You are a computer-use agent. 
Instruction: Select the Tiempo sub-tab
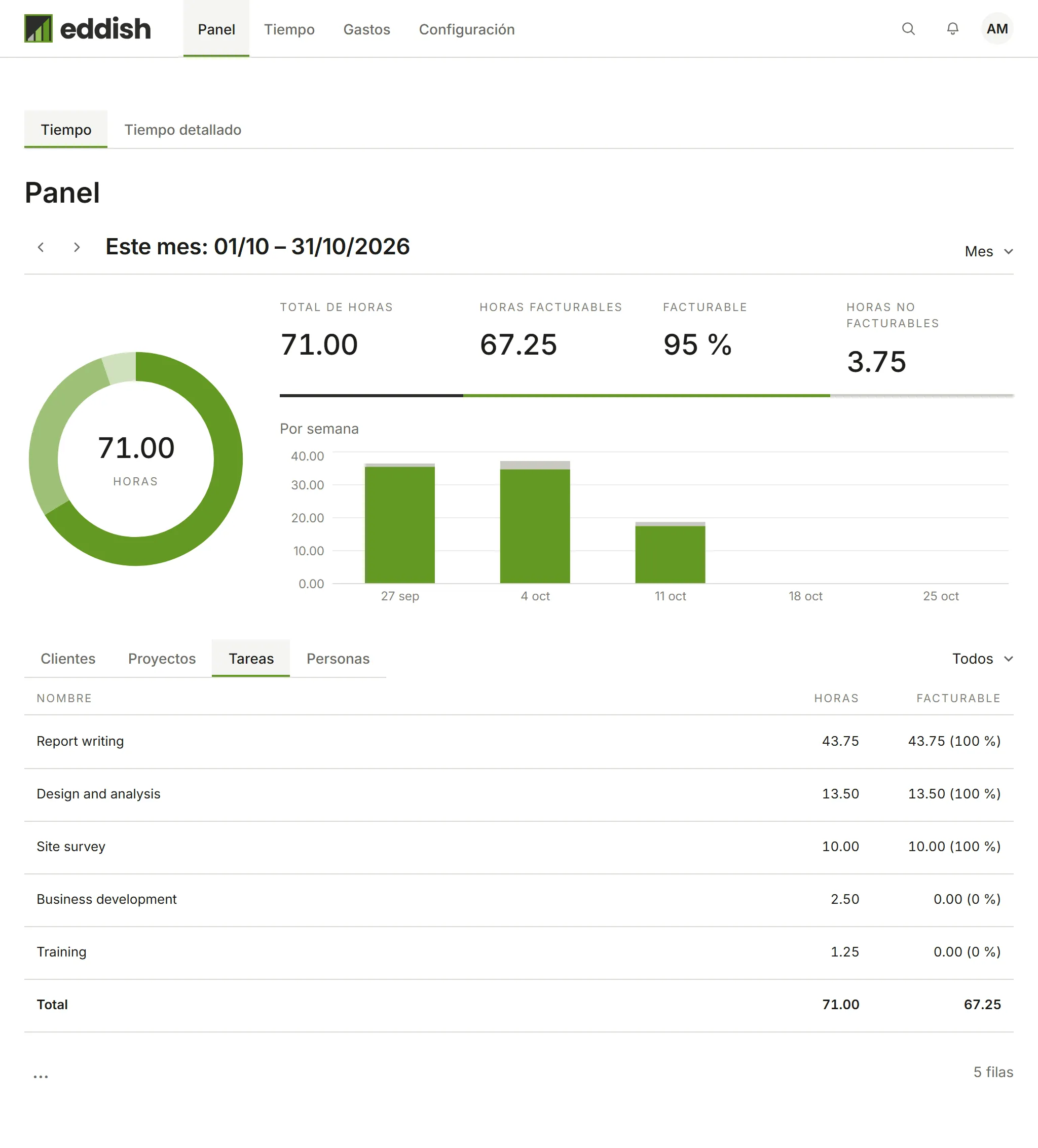[65, 129]
